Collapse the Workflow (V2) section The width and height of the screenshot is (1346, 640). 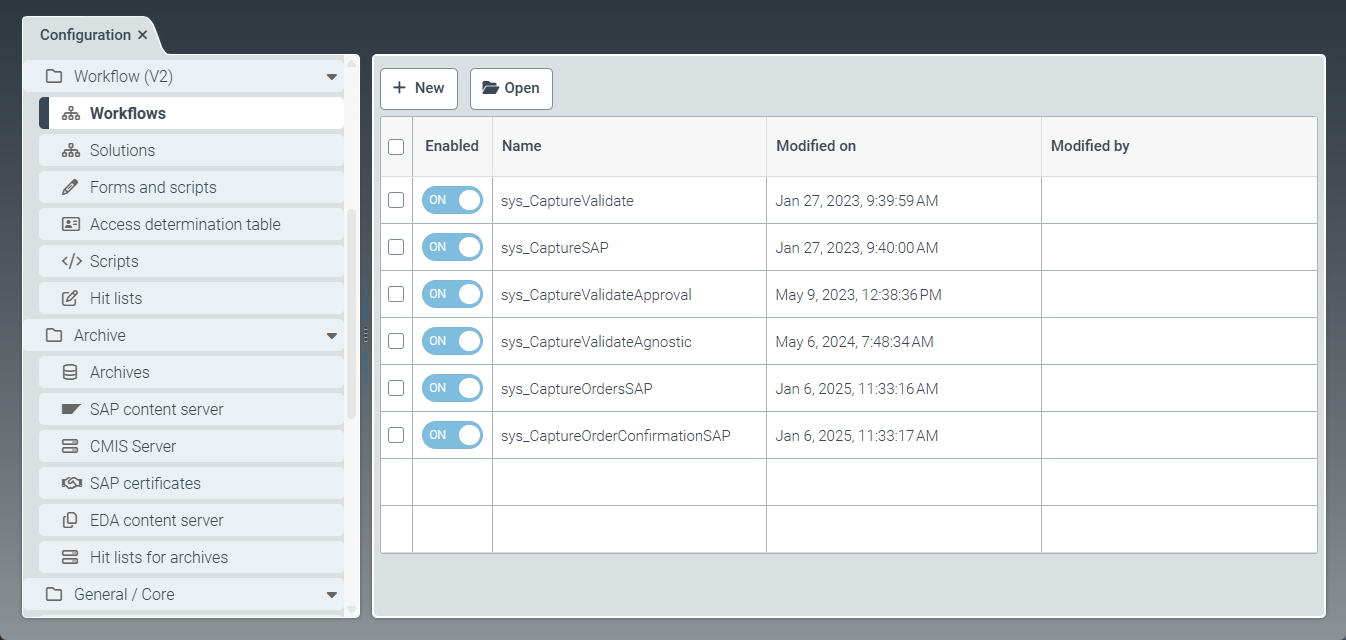pyautogui.click(x=331, y=76)
